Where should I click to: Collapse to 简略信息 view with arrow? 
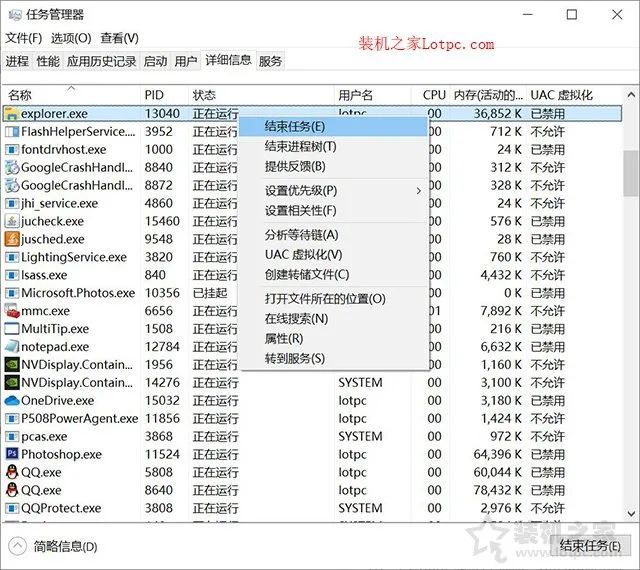pyautogui.click(x=17, y=546)
